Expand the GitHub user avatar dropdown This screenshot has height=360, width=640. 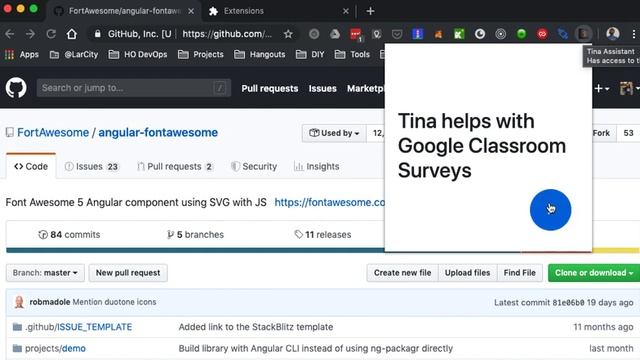[x=629, y=88]
